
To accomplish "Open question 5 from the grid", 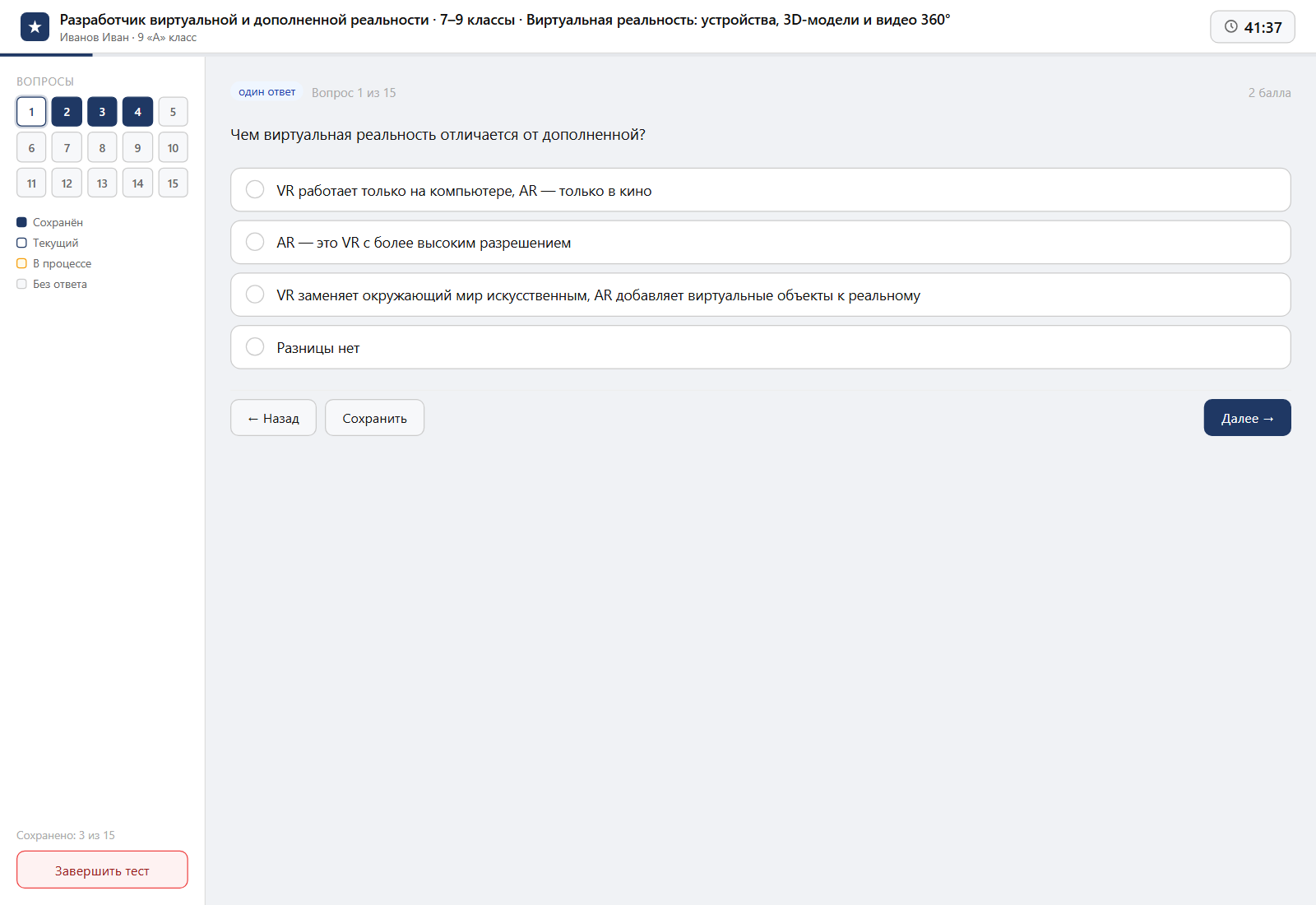I will click(x=173, y=112).
